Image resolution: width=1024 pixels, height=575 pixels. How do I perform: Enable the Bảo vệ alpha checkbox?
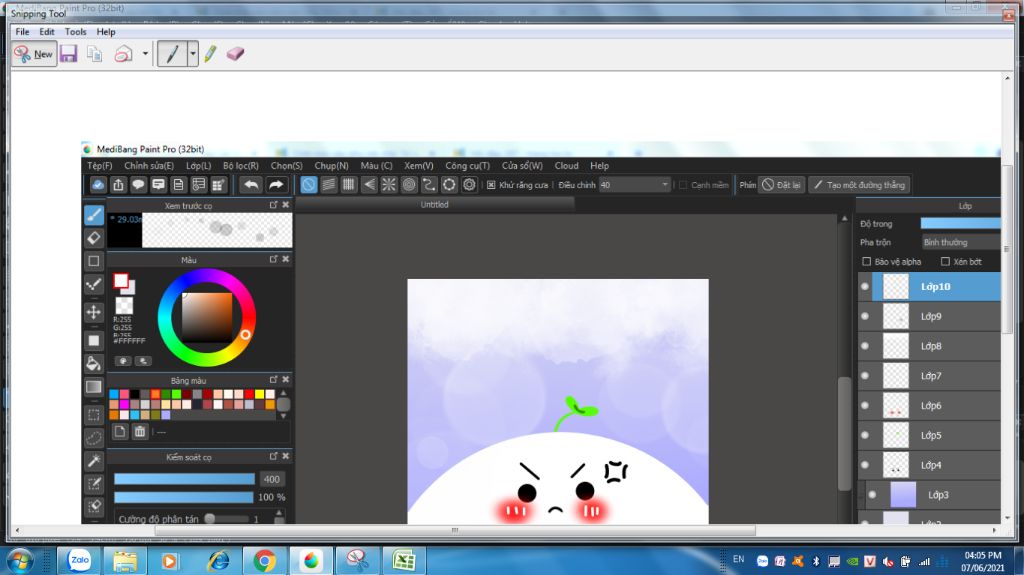coord(867,261)
